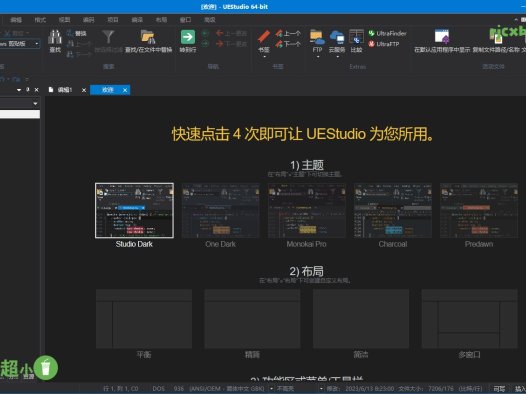Expand the Cloud services dropdown arrow

coord(337,57)
